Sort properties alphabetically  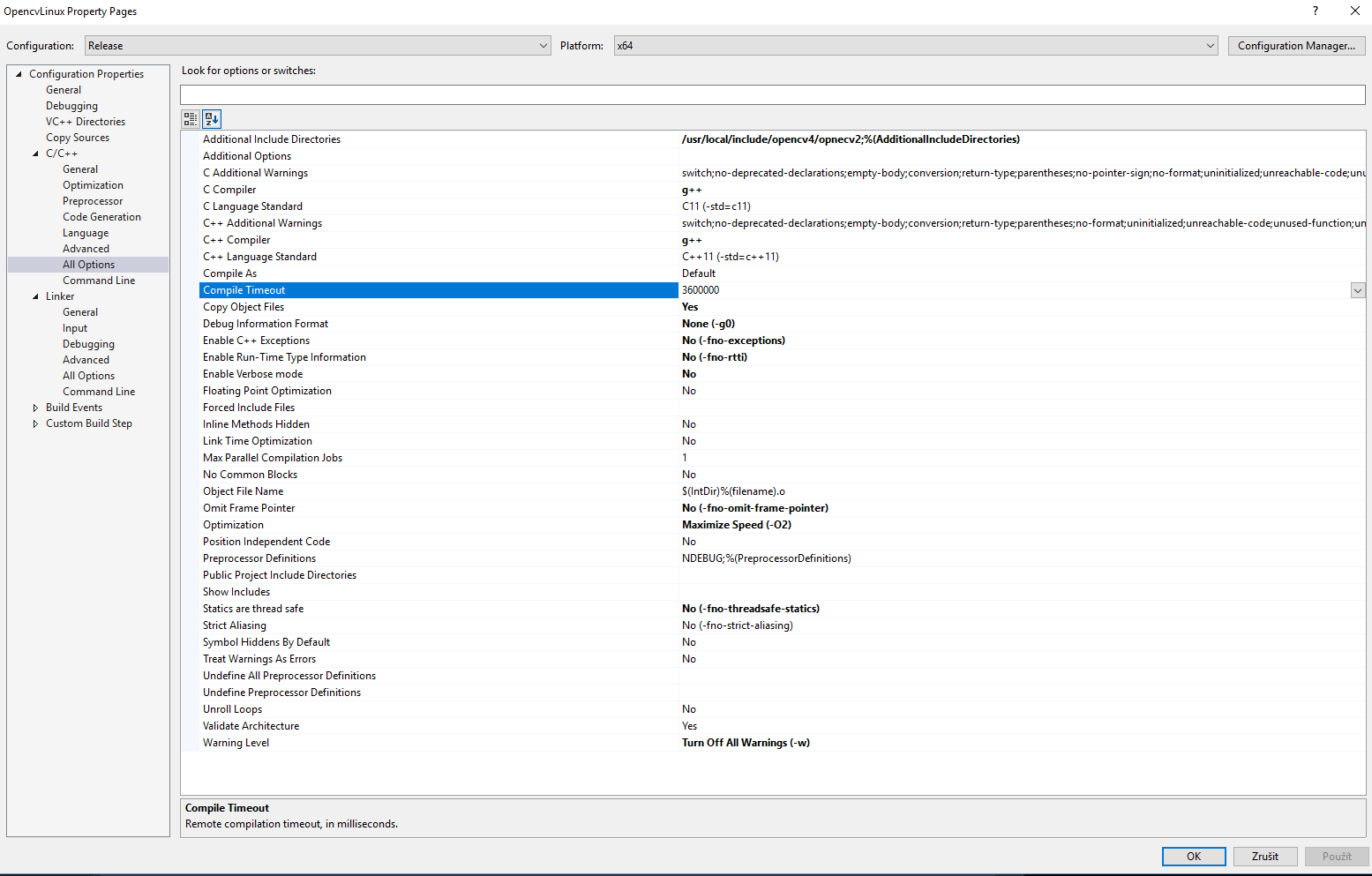click(211, 118)
